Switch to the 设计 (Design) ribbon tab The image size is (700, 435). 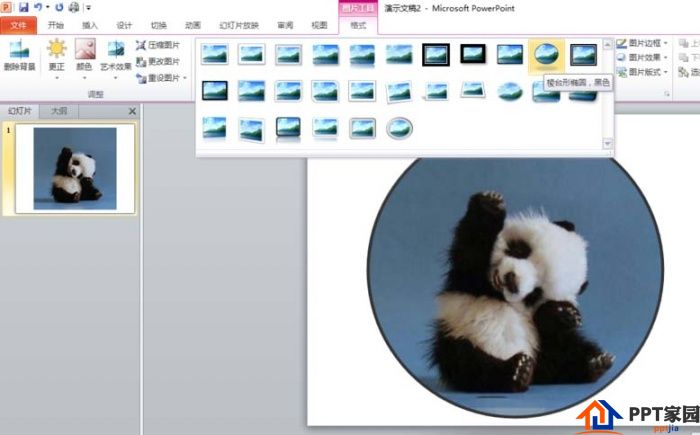click(x=124, y=25)
